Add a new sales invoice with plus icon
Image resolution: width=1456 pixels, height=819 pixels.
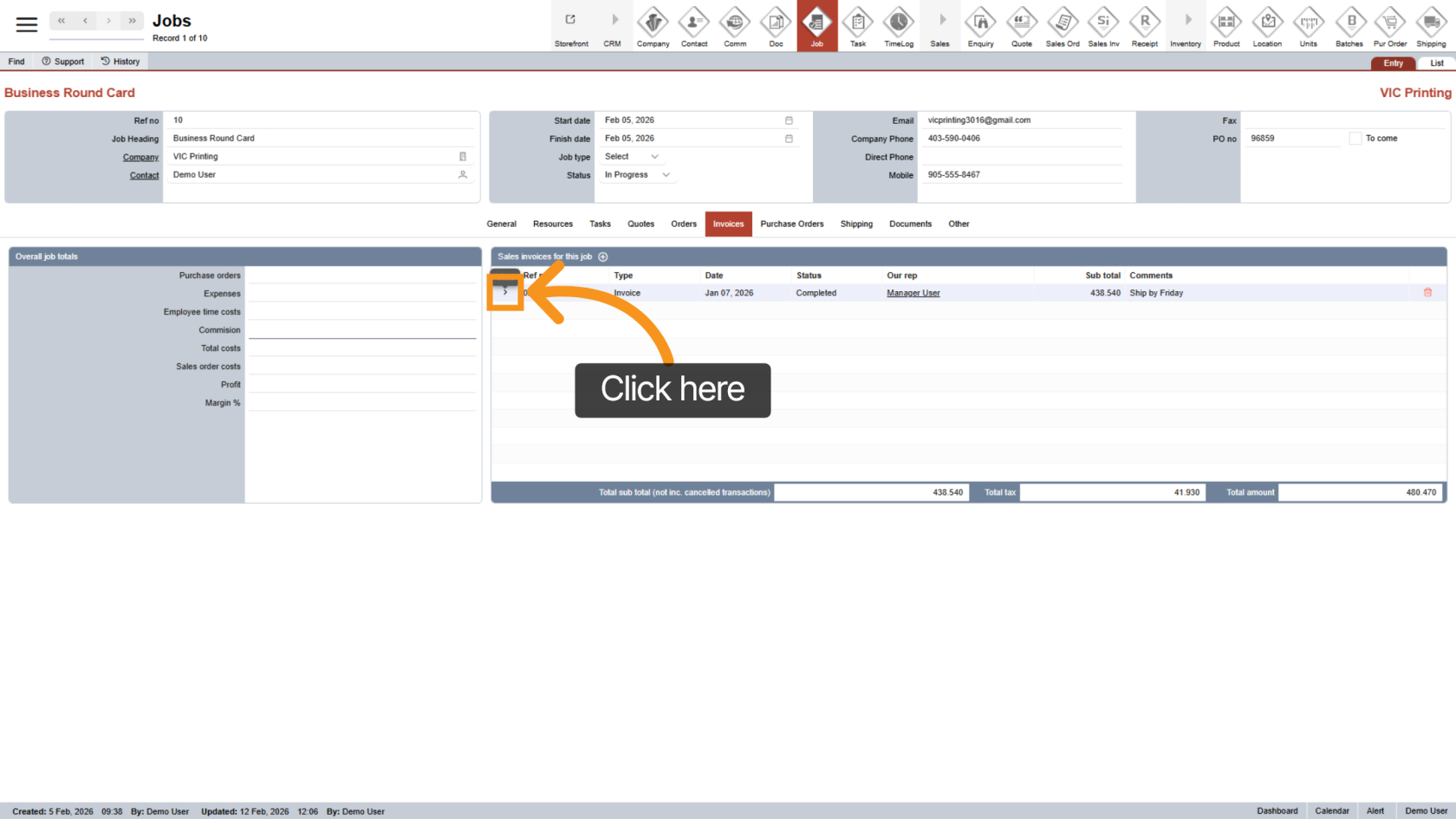(603, 257)
